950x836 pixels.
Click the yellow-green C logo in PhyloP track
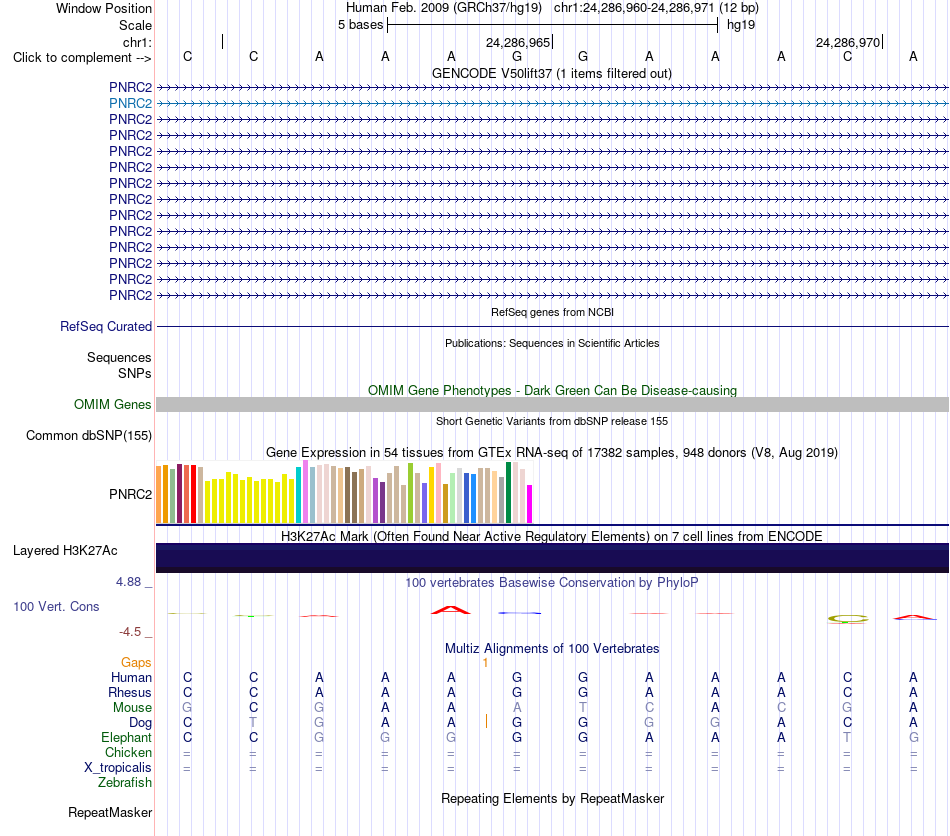coord(848,619)
